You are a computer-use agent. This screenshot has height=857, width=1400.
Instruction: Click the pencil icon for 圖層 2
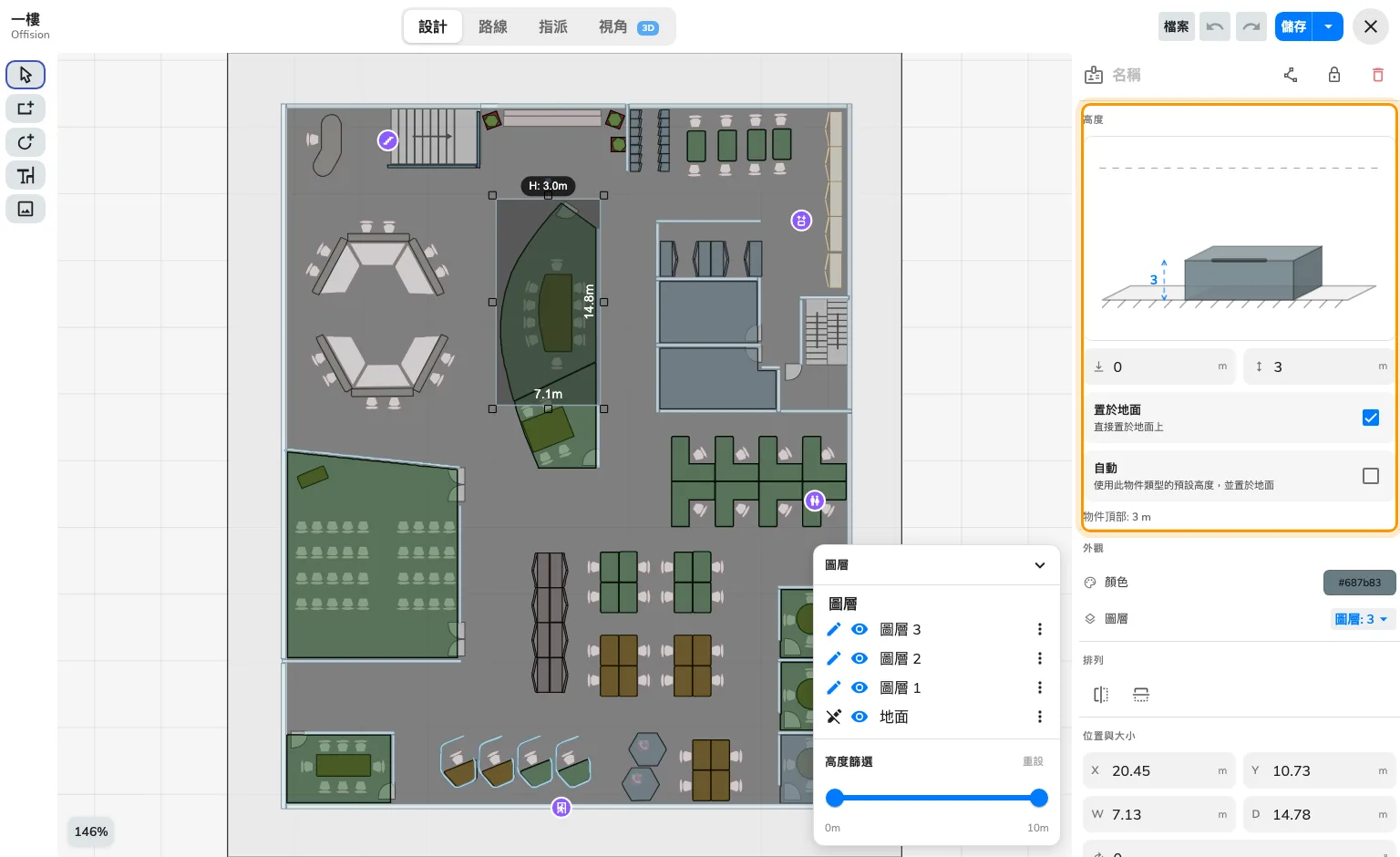coord(833,658)
